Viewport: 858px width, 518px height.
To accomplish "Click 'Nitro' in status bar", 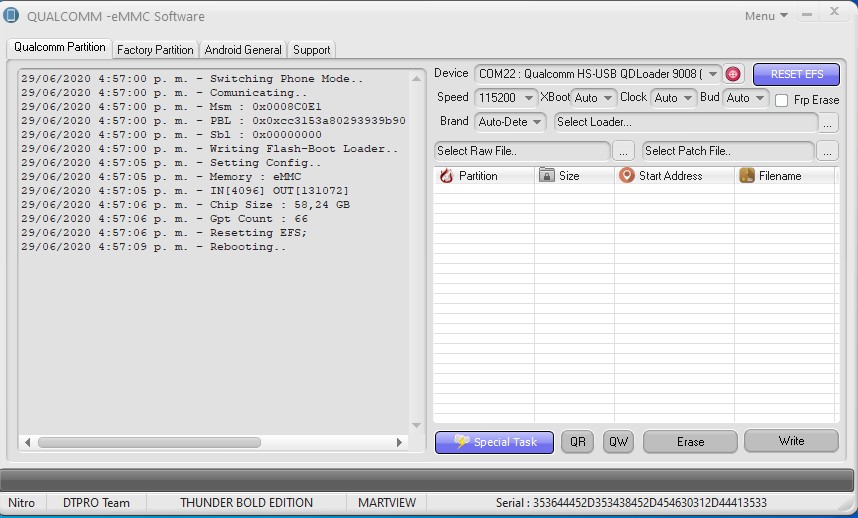I will (21, 503).
